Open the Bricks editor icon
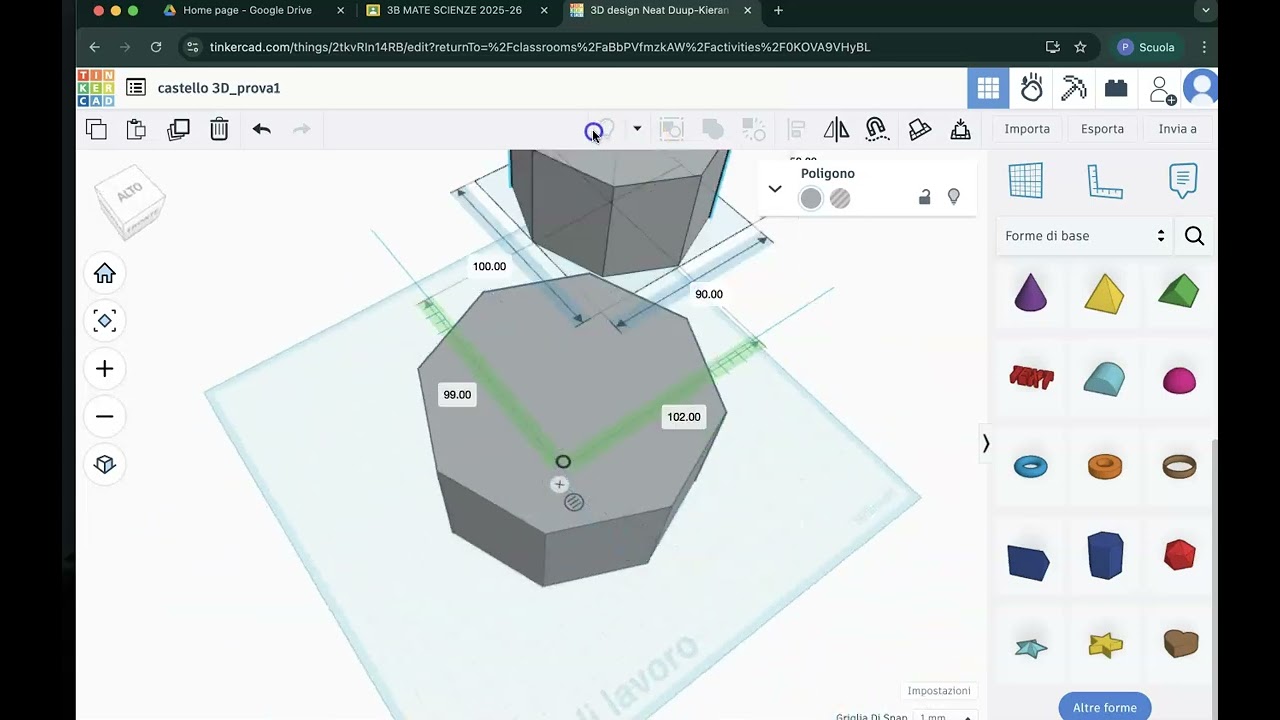The width and height of the screenshot is (1280, 720). [1116, 88]
